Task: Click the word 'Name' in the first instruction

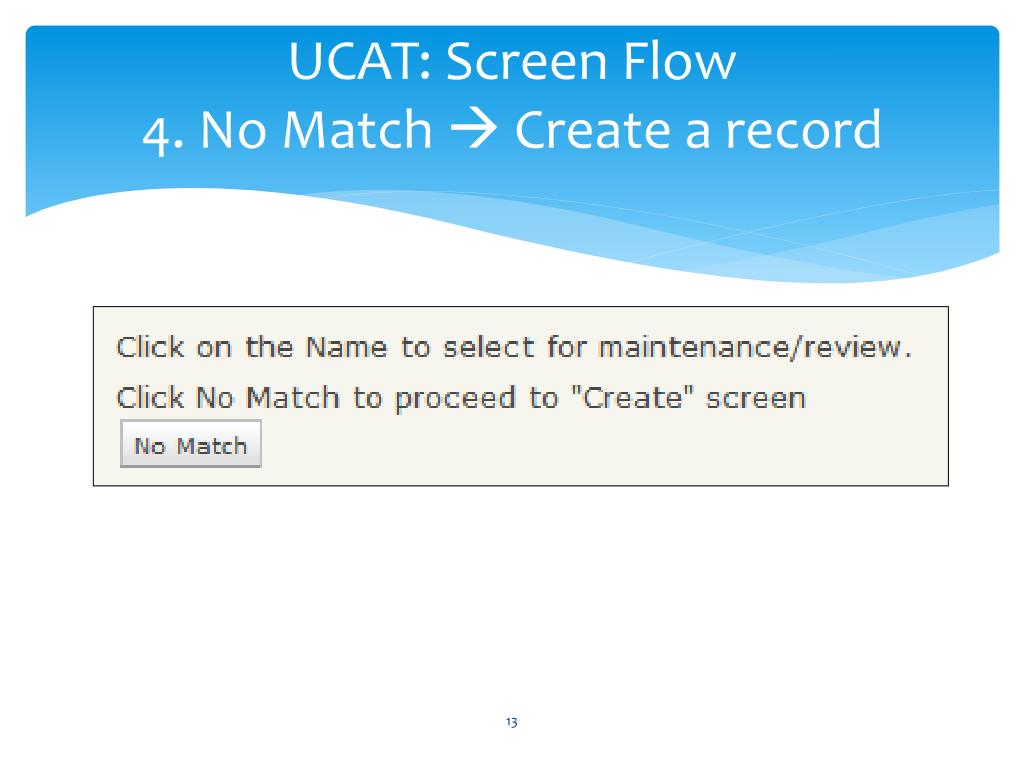Action: [347, 347]
